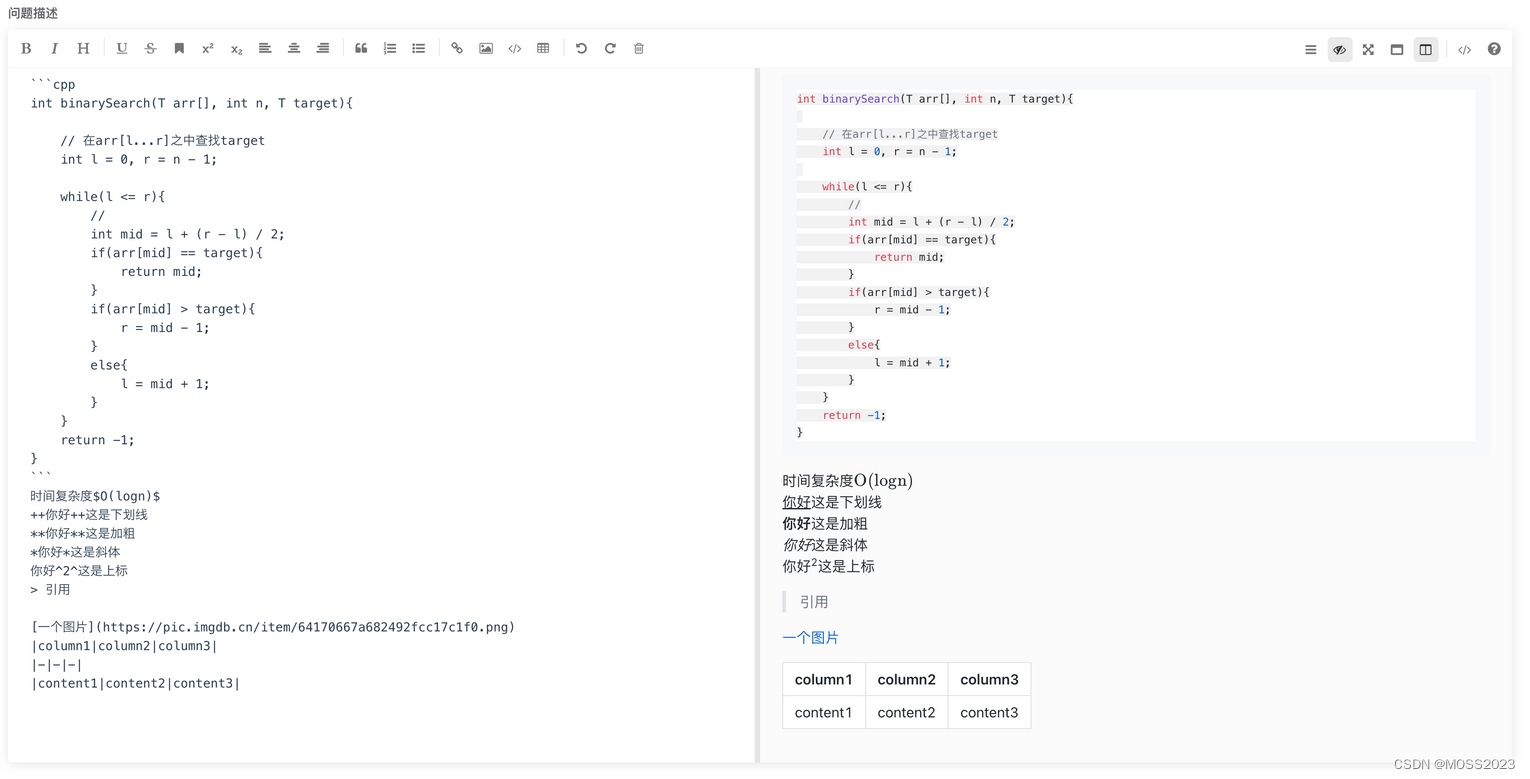View HTML source with the code icon

(x=1464, y=49)
